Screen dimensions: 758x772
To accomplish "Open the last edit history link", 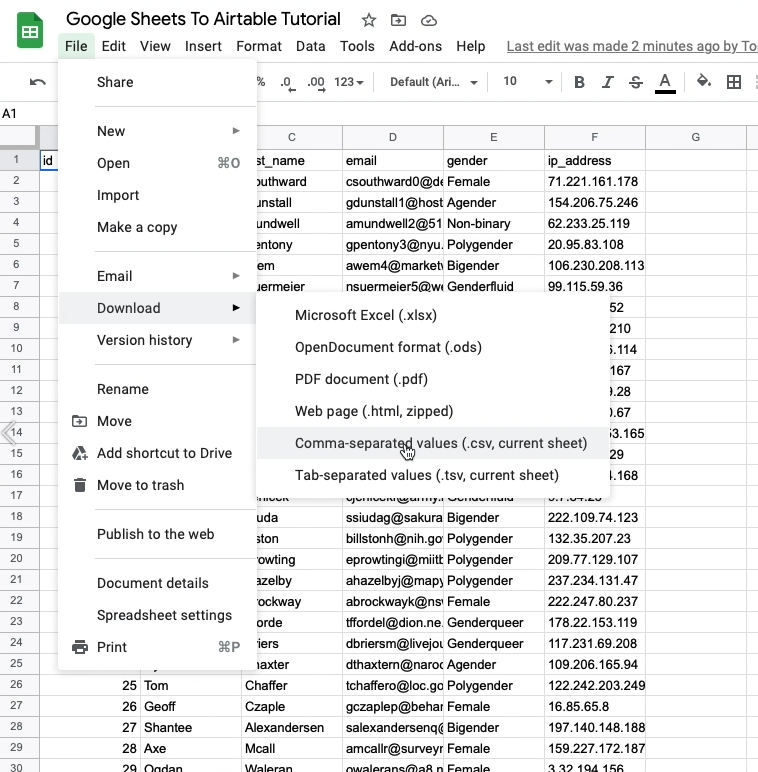I will pos(632,46).
